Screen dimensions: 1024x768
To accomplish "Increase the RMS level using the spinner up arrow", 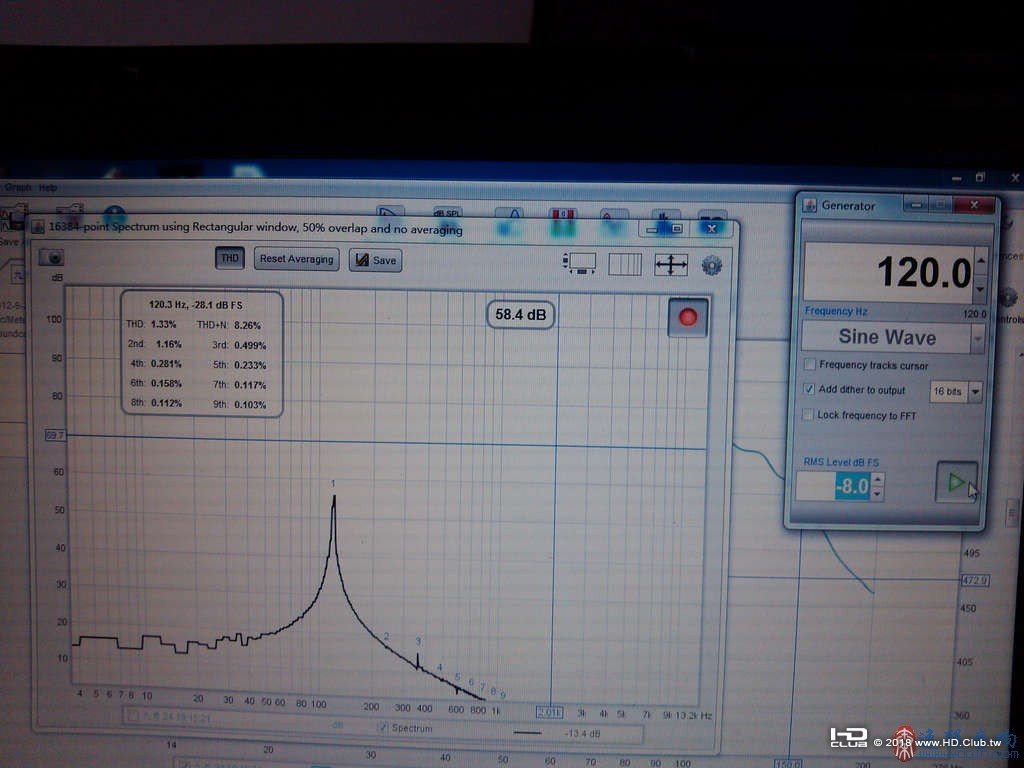I will click(x=878, y=479).
